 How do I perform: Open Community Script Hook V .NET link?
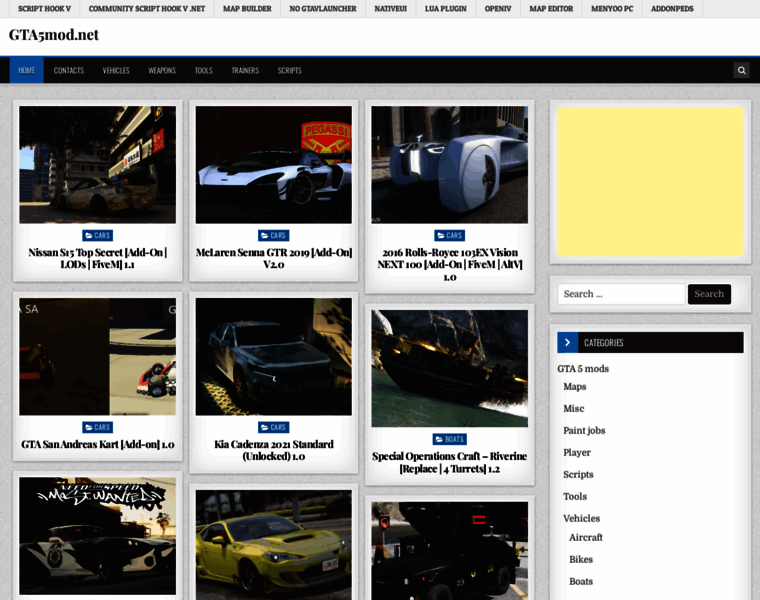147,9
